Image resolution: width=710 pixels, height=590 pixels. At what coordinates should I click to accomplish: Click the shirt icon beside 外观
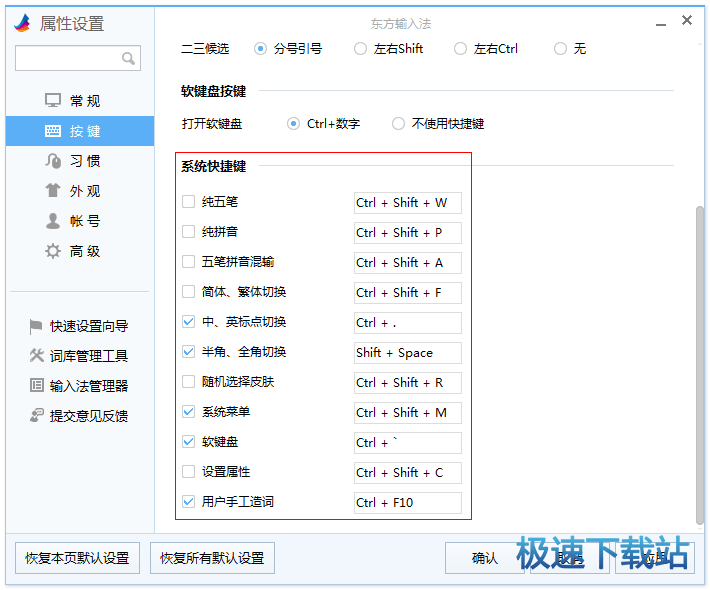tap(53, 190)
